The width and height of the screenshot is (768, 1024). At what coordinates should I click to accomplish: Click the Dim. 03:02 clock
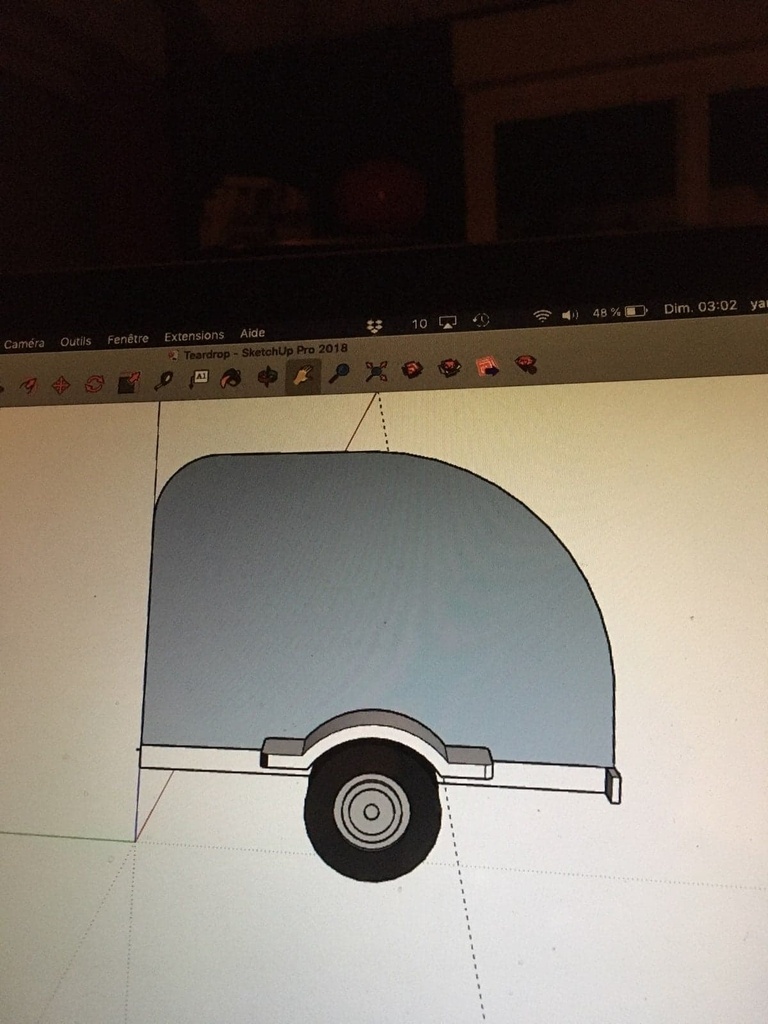[700, 307]
